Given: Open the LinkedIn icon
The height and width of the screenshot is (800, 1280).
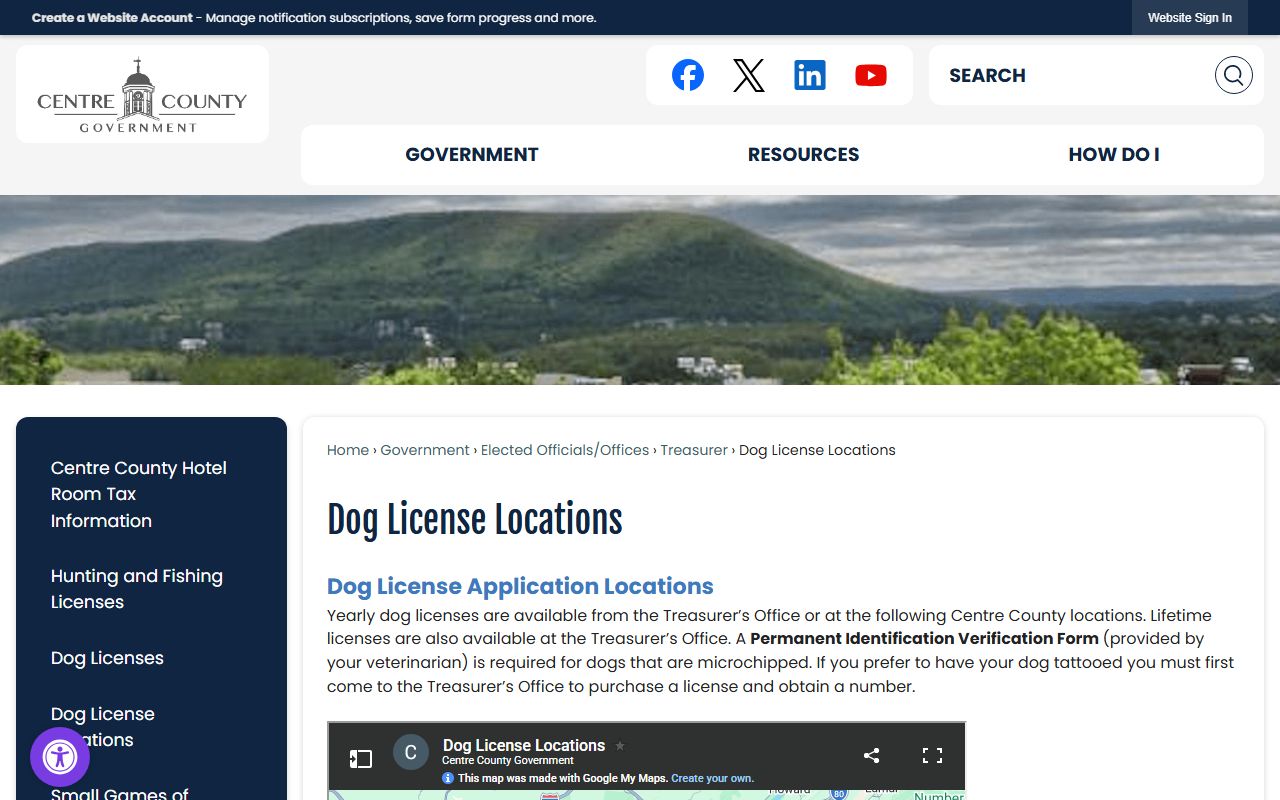Looking at the screenshot, I should pos(810,75).
